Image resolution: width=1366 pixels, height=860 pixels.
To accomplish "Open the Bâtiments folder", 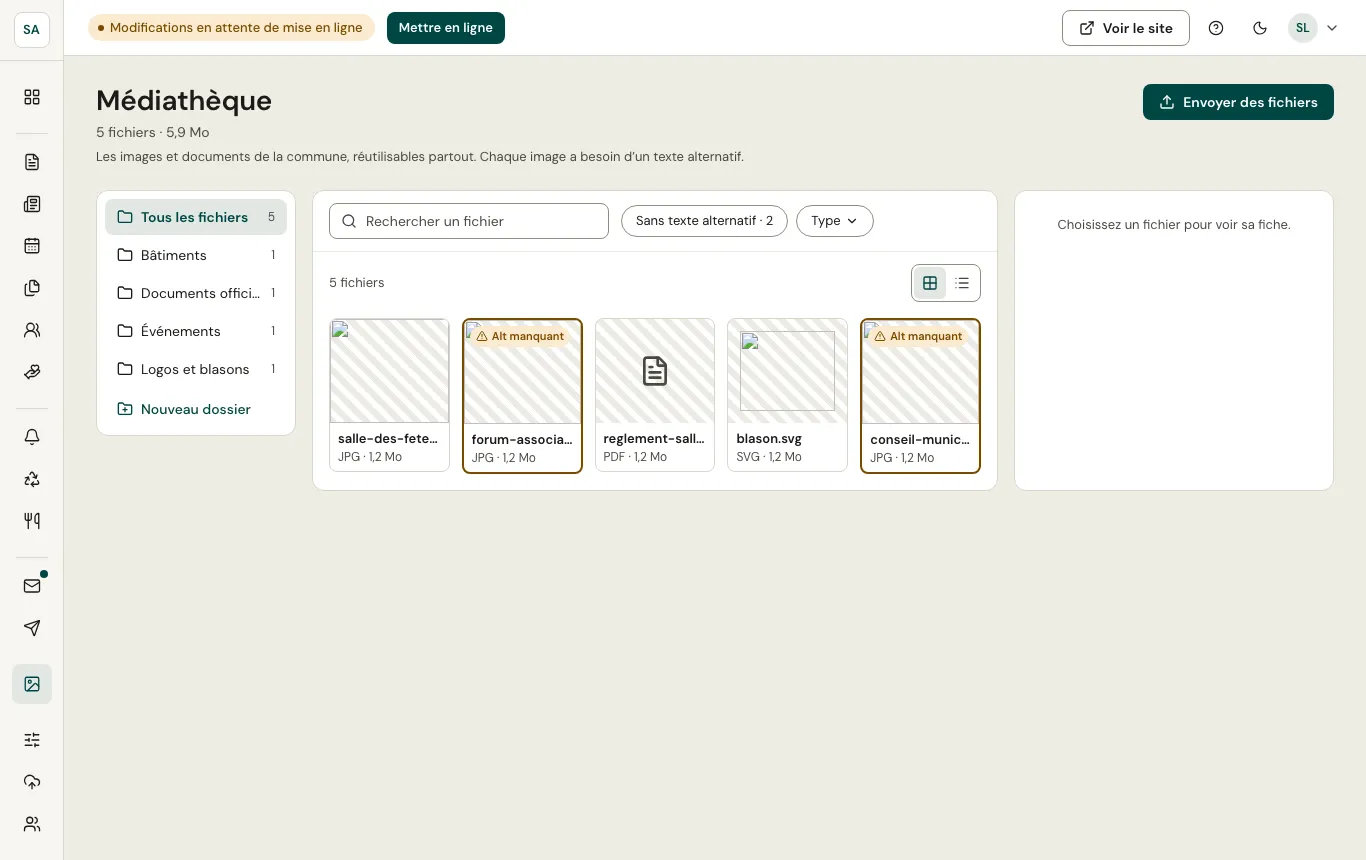I will tap(196, 255).
